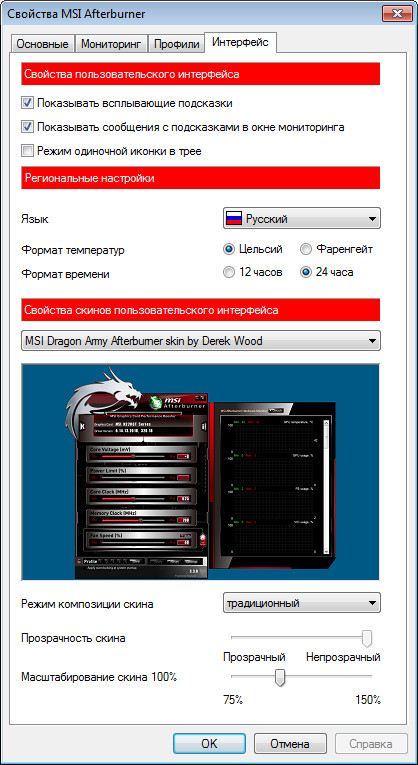The image size is (418, 765).
Task: Expand the skin selection dropdown
Action: coord(201,341)
